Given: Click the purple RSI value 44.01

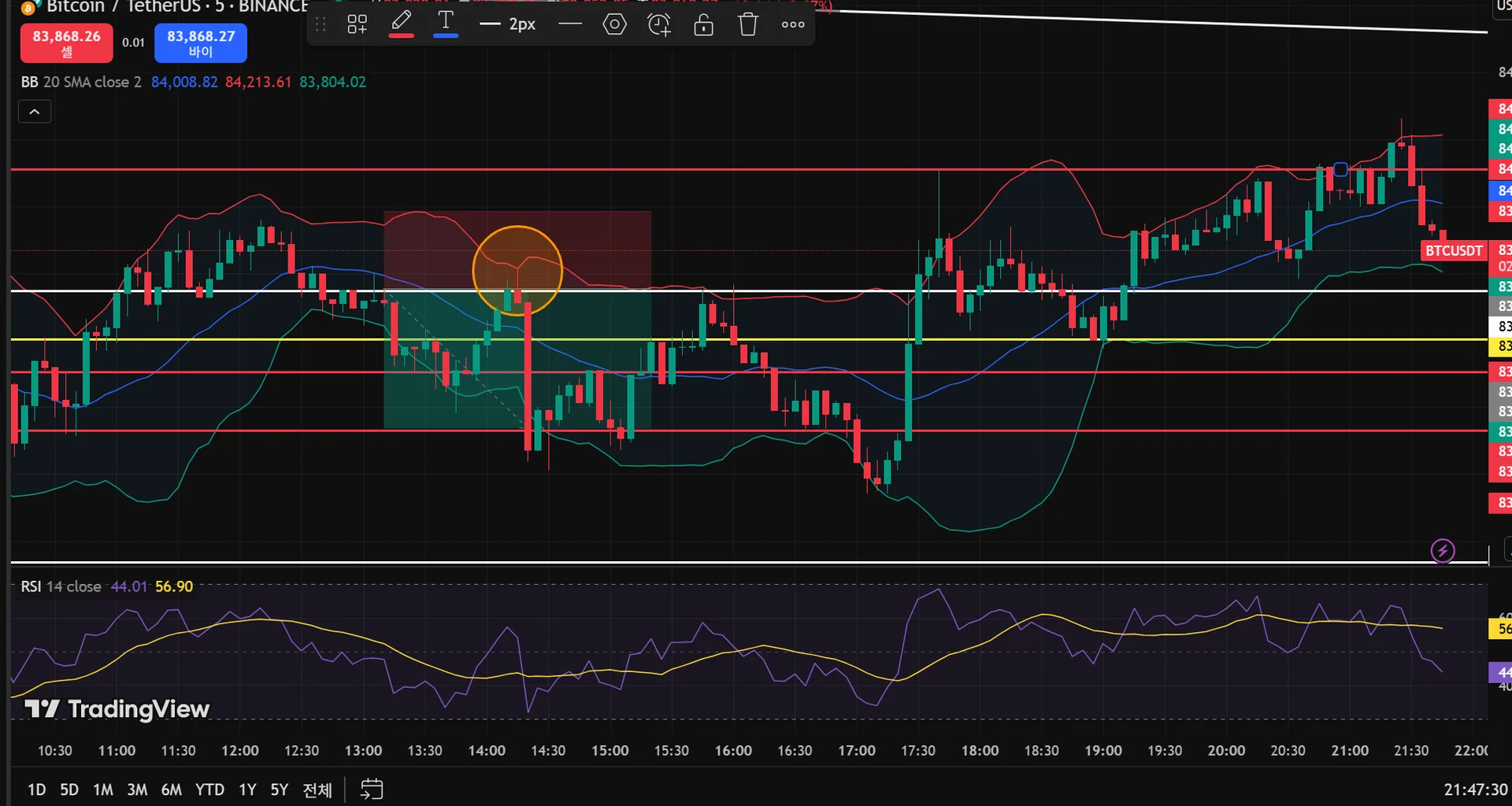Looking at the screenshot, I should tap(129, 586).
